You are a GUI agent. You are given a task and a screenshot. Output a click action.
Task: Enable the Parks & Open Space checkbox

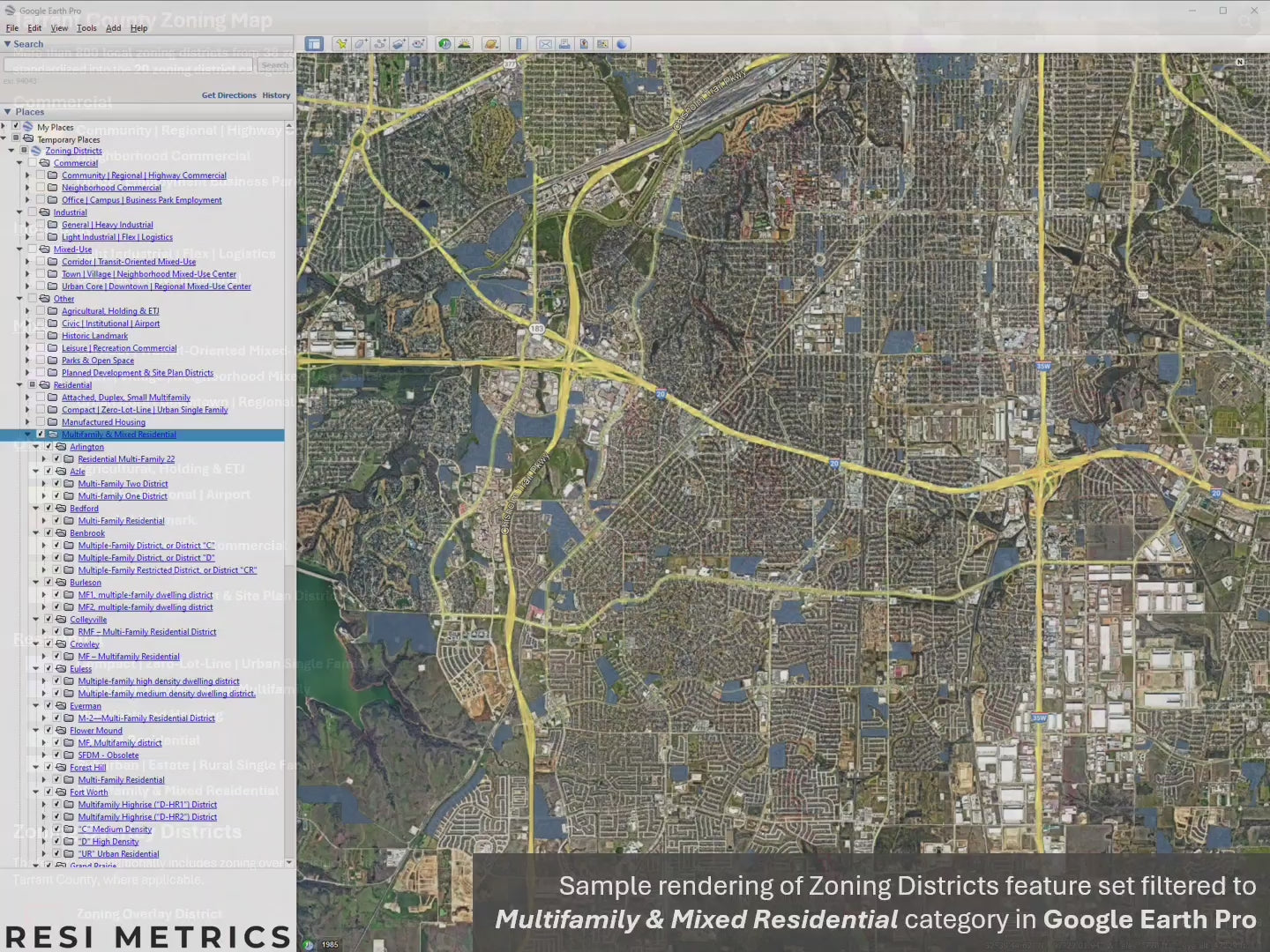pyautogui.click(x=41, y=361)
